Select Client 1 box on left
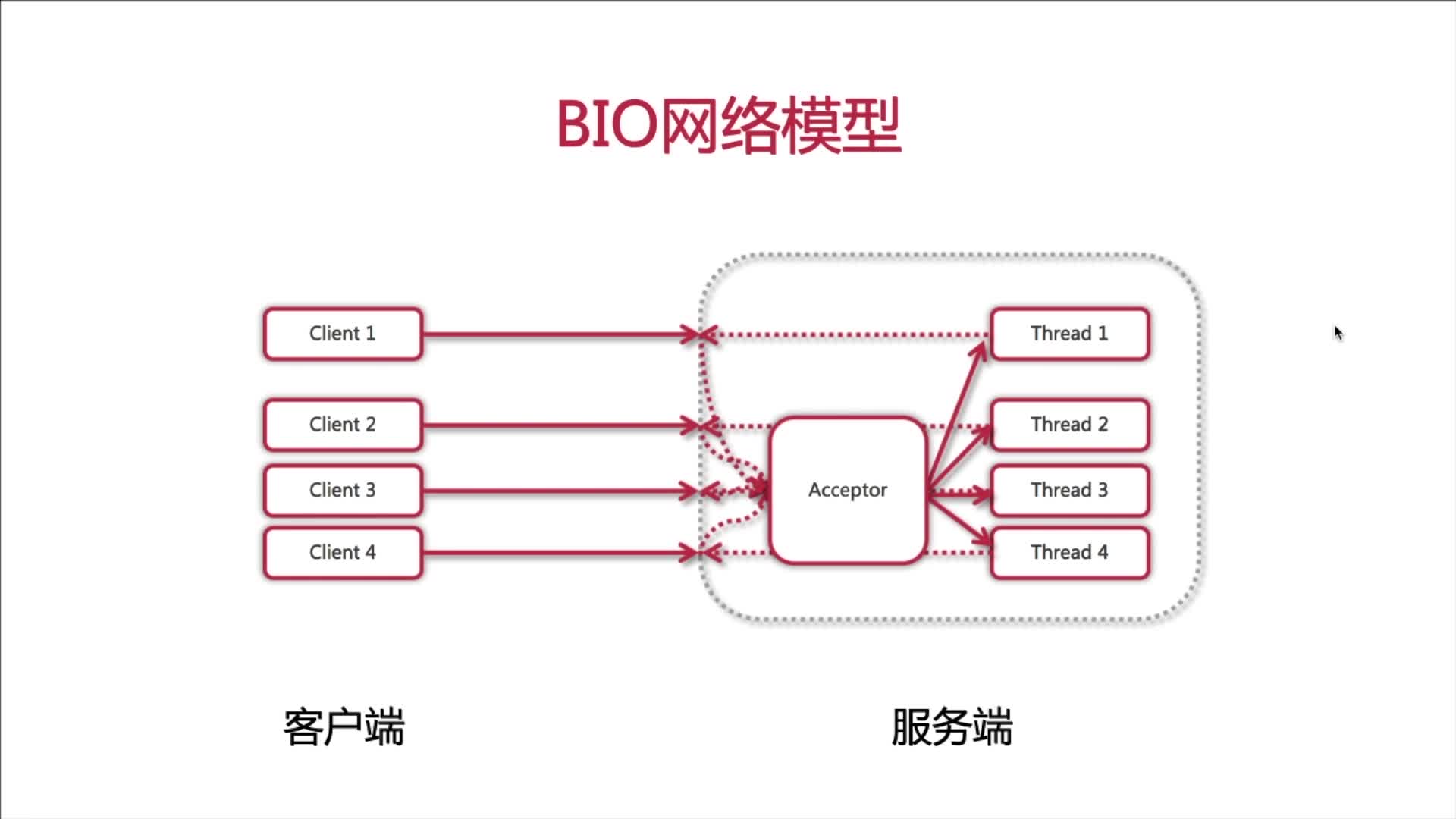The width and height of the screenshot is (1456, 819). (x=343, y=333)
